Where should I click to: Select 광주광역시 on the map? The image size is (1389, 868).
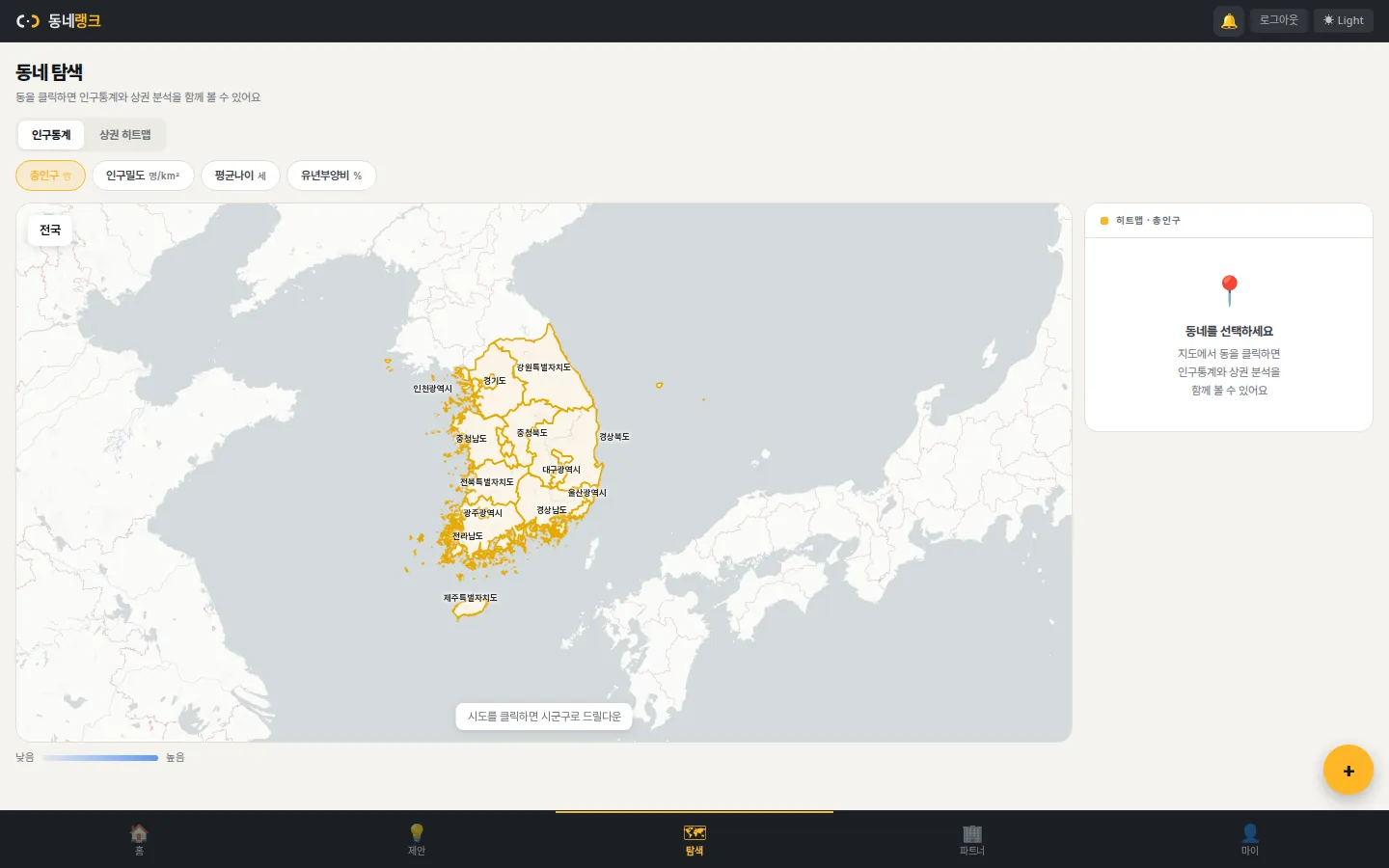[x=482, y=513]
